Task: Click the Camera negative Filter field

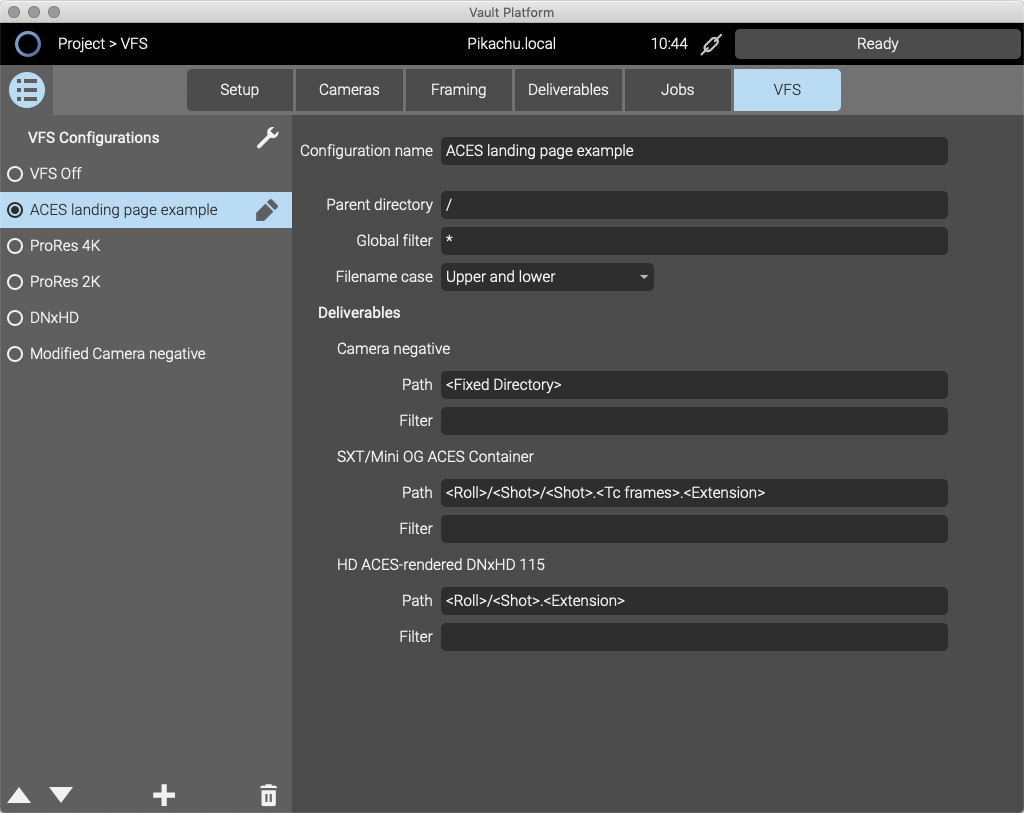Action: coord(693,421)
